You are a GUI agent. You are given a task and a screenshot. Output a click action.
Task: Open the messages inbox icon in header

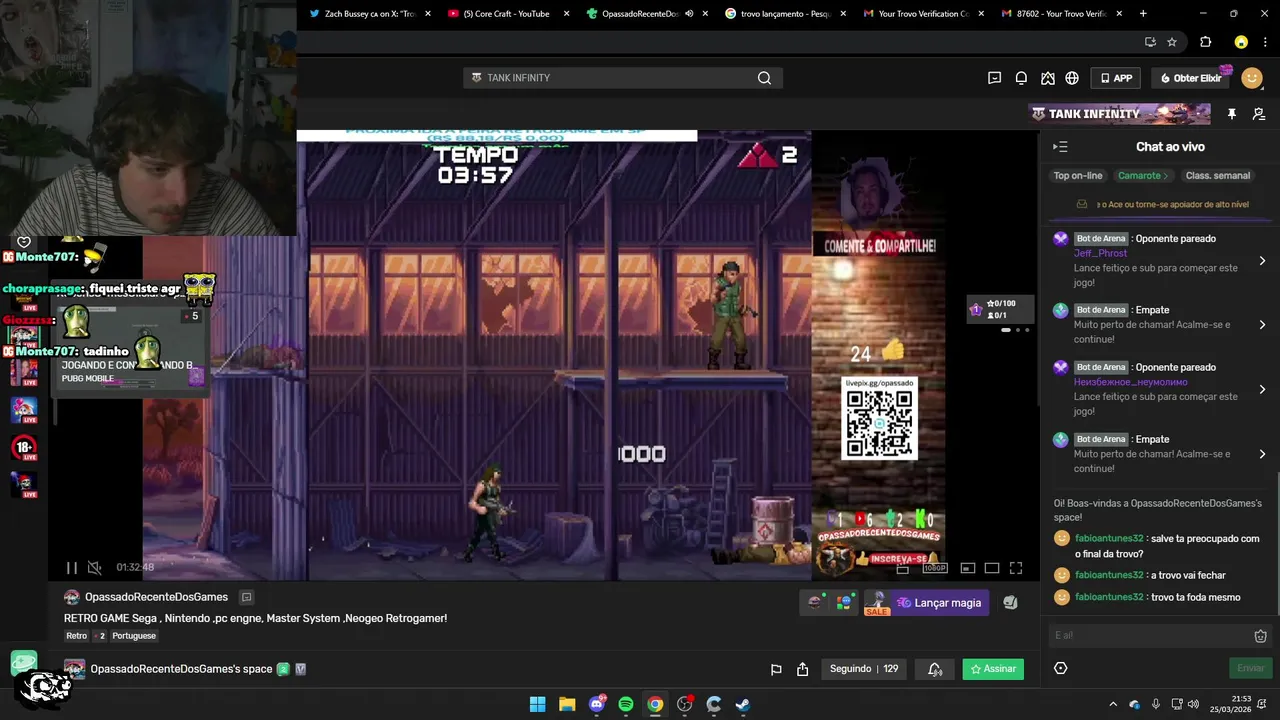[994, 78]
